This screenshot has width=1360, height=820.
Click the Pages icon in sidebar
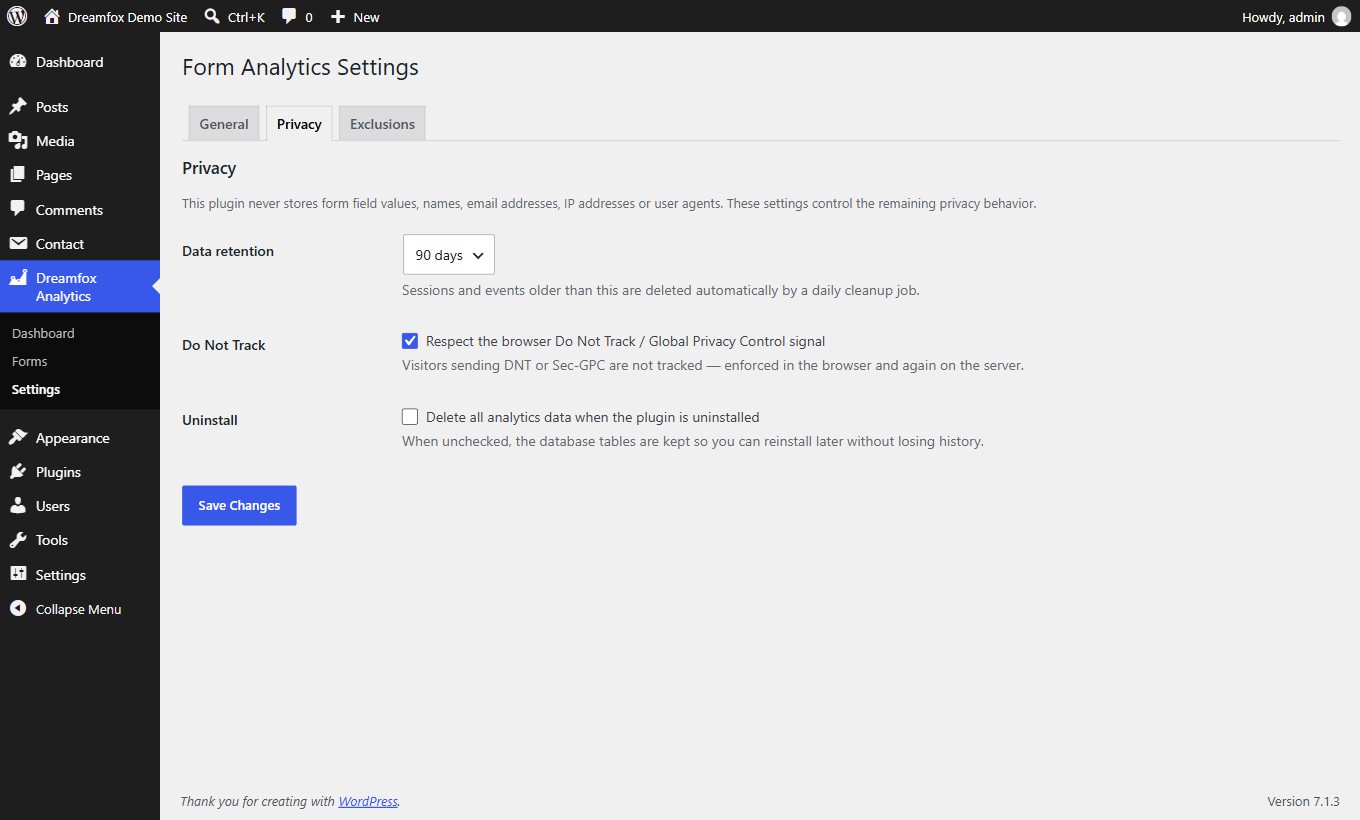tap(18, 175)
